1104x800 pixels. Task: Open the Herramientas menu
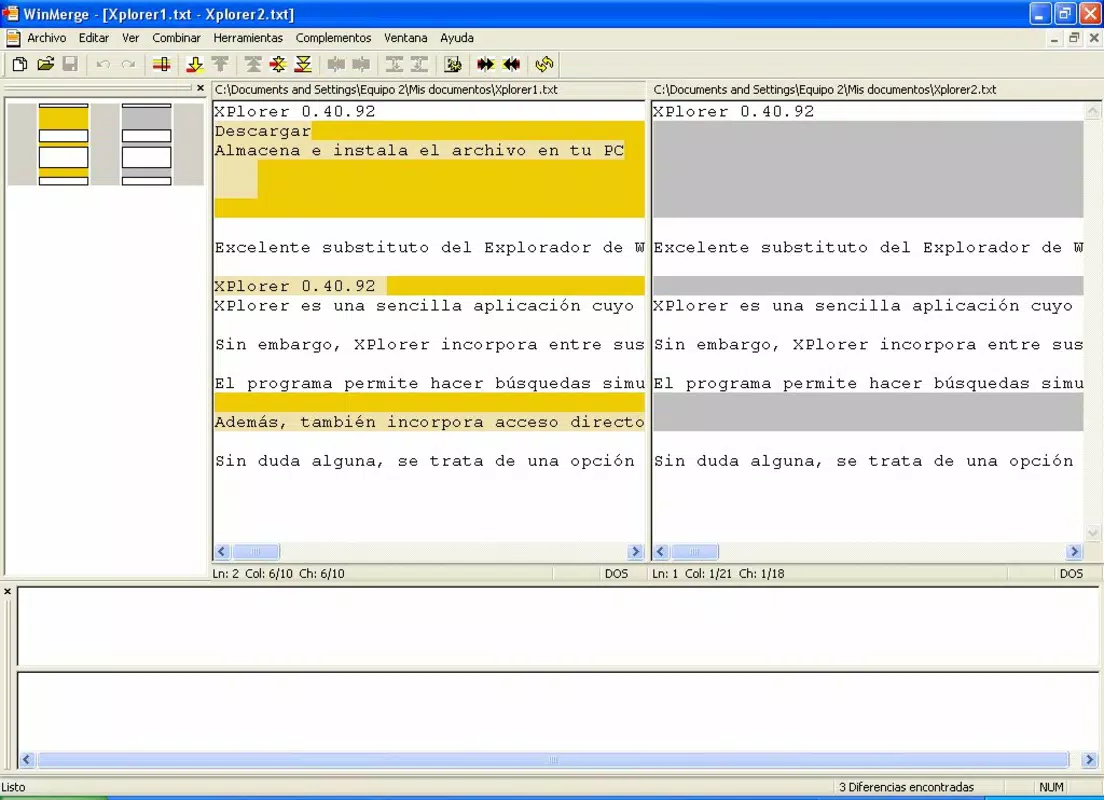point(248,38)
